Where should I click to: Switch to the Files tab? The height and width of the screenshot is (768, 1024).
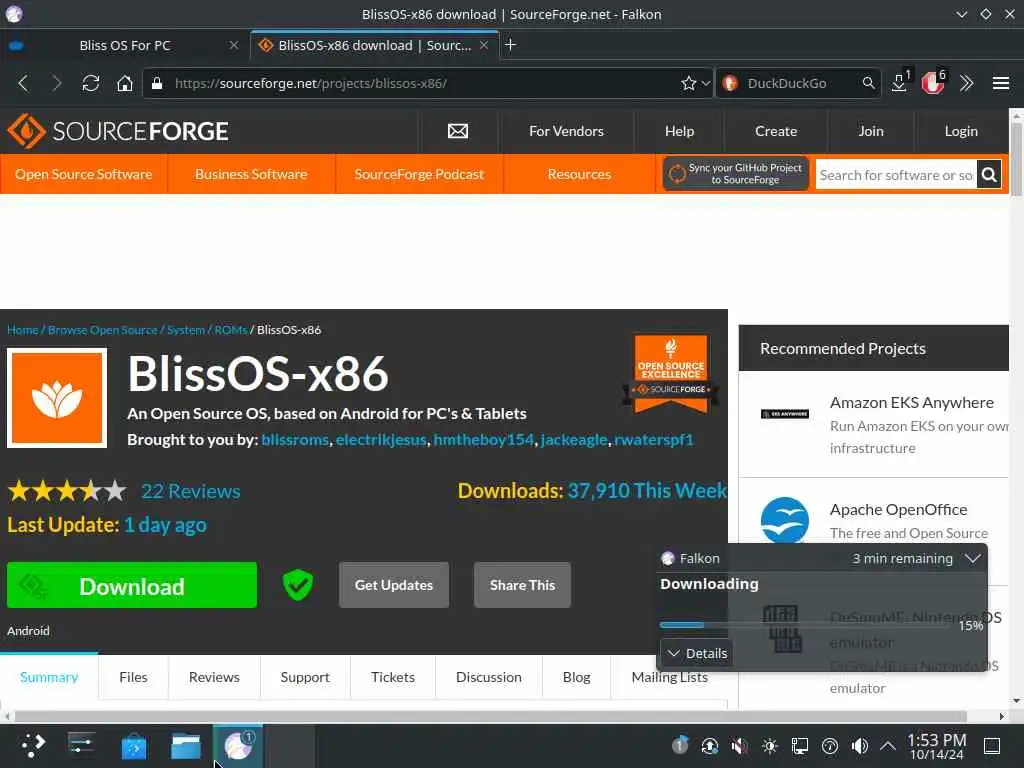coord(133,677)
